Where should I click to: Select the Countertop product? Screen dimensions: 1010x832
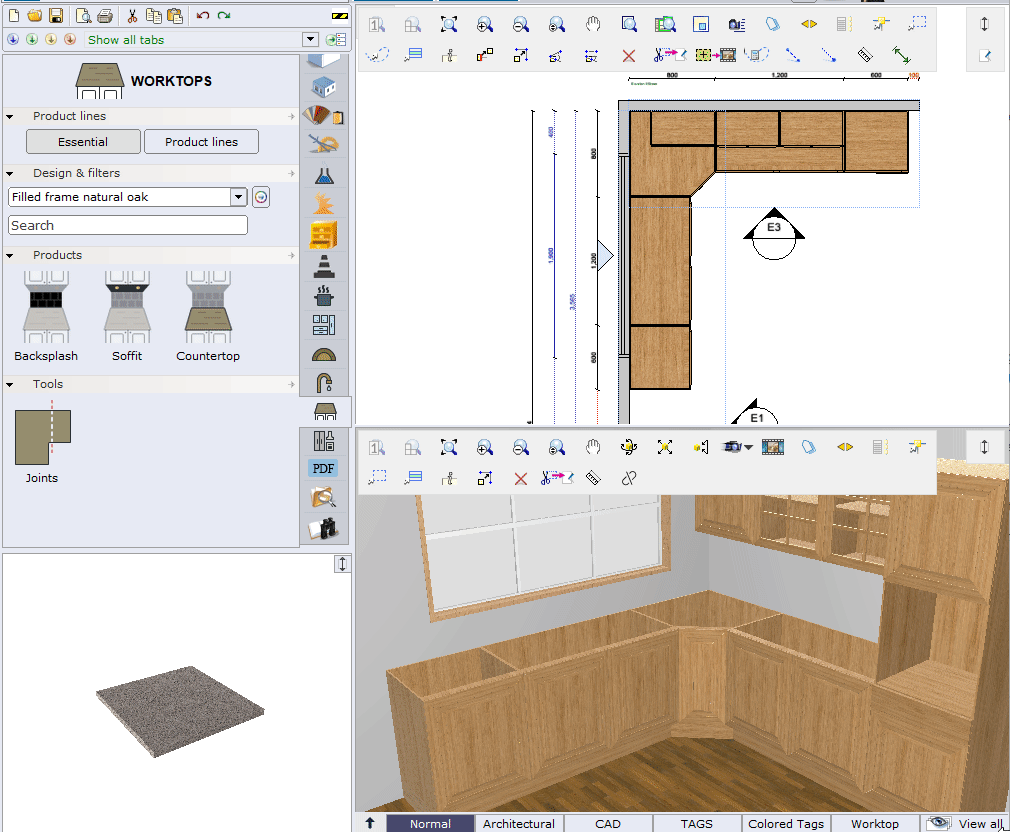208,316
